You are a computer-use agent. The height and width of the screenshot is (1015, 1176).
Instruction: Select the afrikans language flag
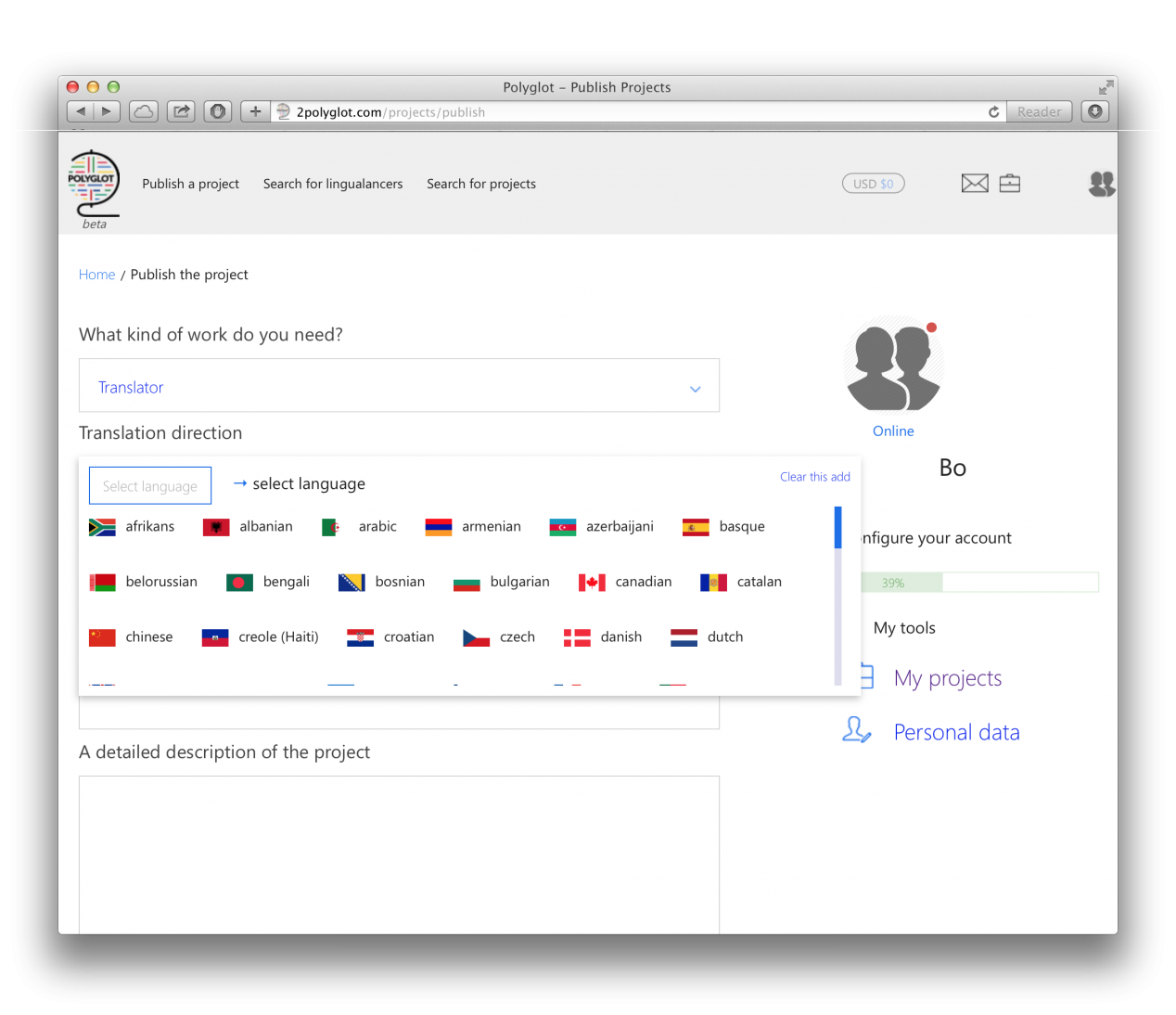[x=103, y=526]
